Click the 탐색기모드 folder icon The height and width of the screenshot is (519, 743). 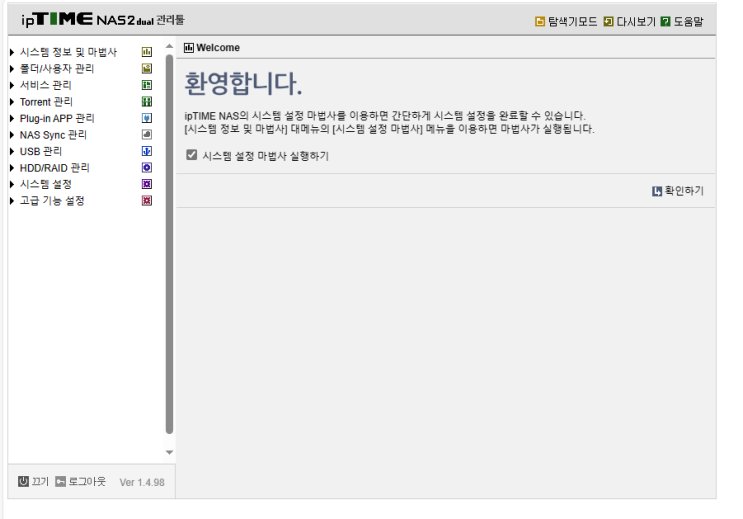tap(540, 21)
